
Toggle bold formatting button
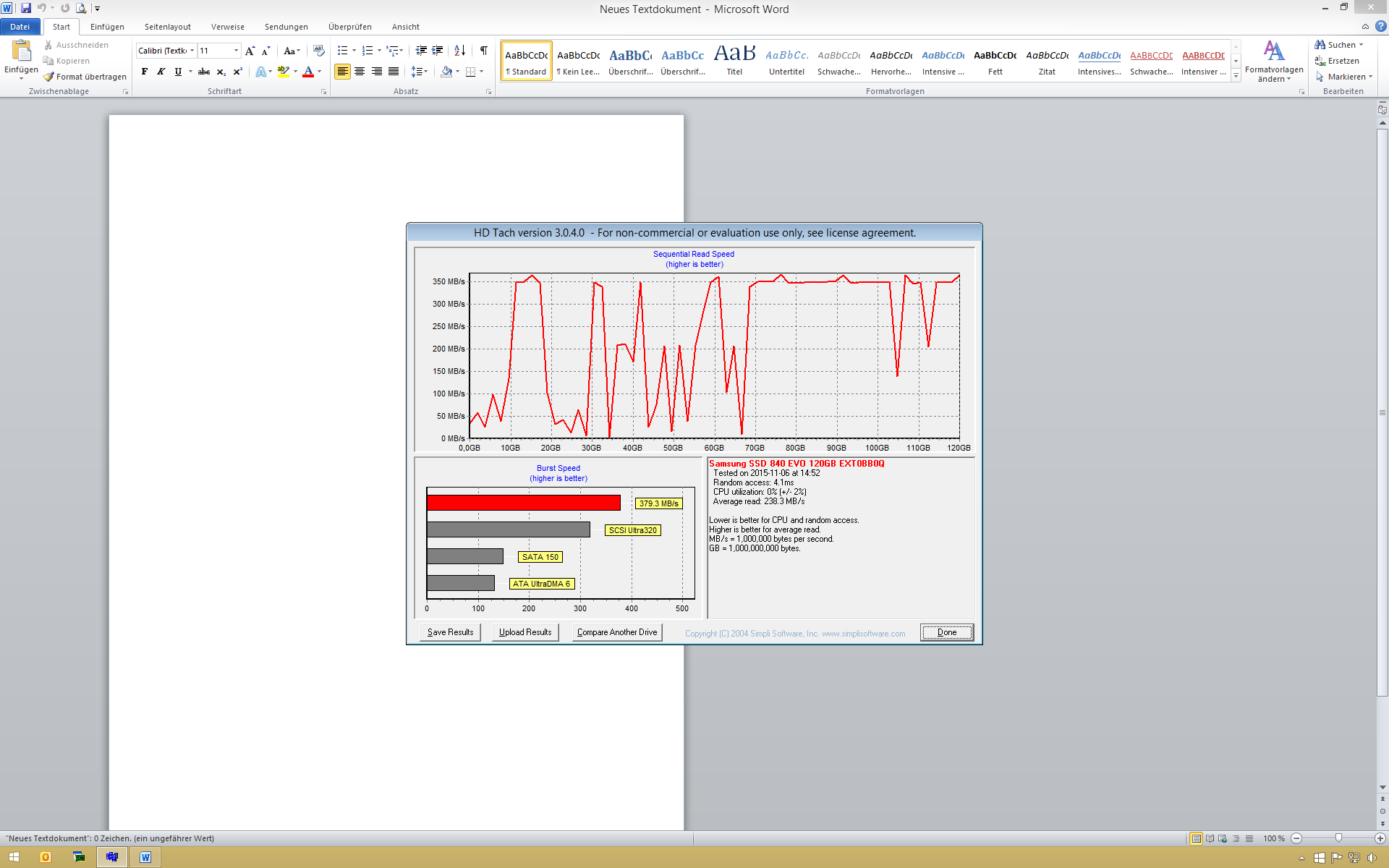[145, 72]
